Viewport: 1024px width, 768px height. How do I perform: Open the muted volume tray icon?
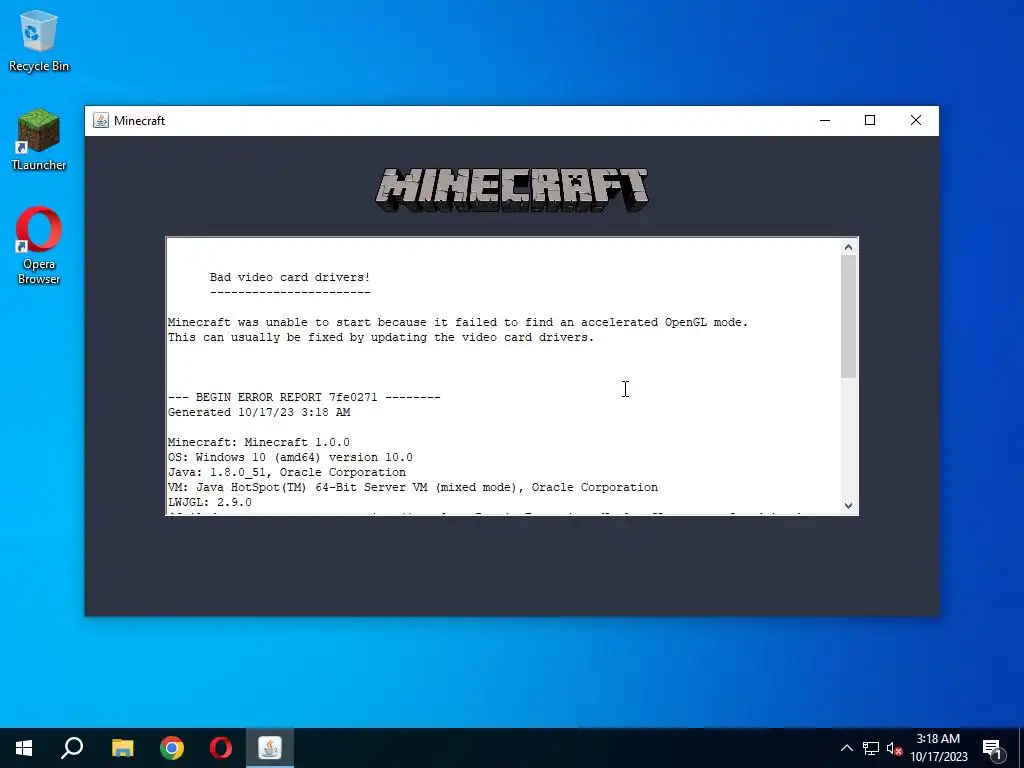895,748
